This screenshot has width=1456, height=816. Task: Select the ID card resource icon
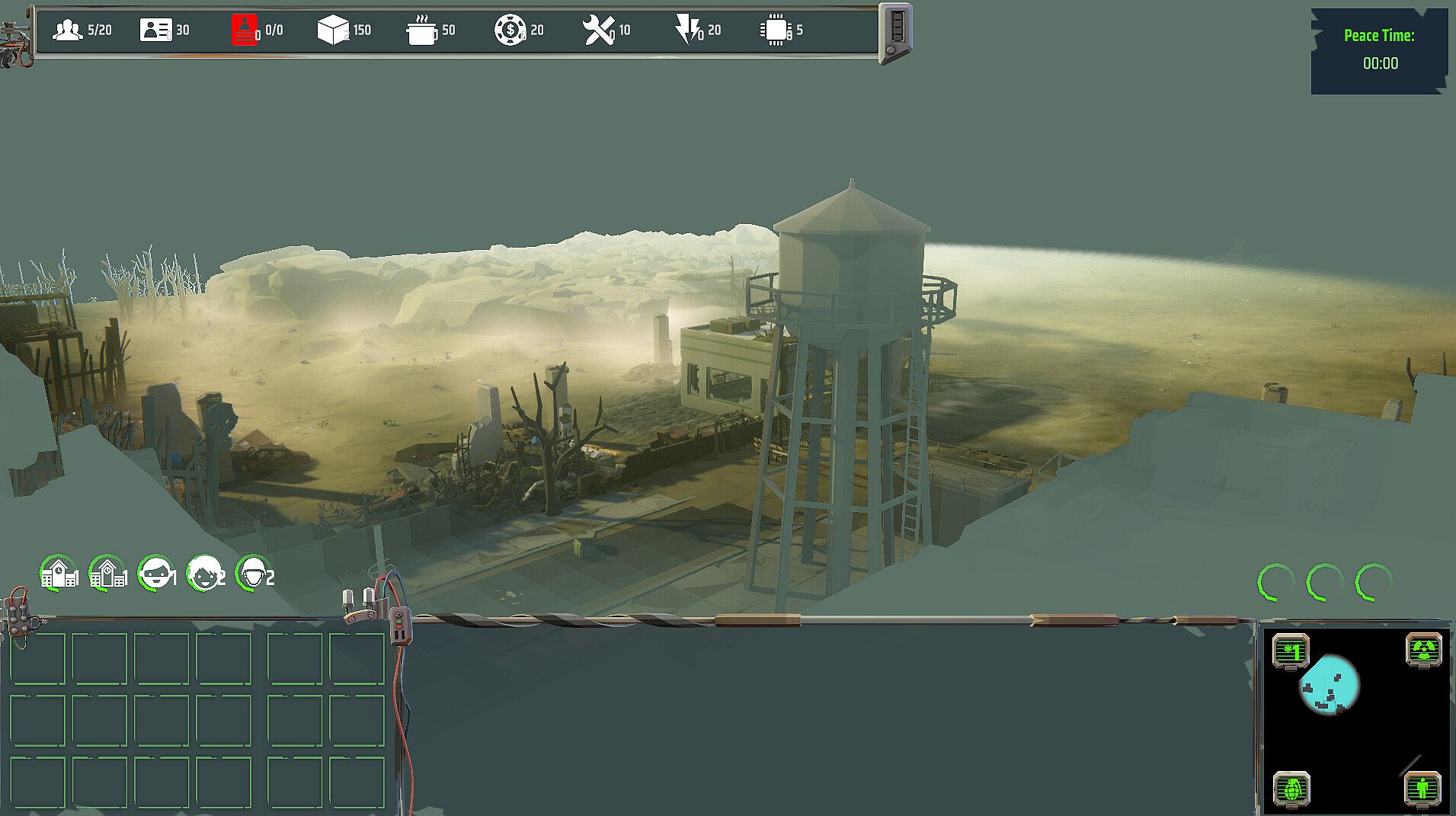click(155, 30)
